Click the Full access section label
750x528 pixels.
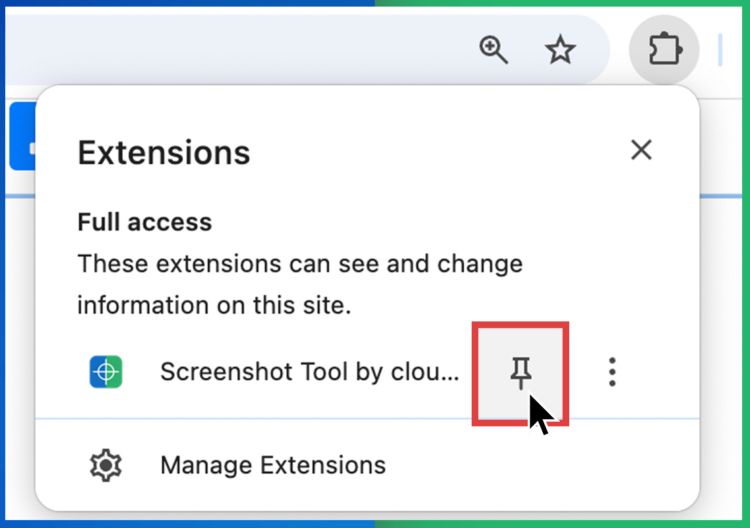144,222
